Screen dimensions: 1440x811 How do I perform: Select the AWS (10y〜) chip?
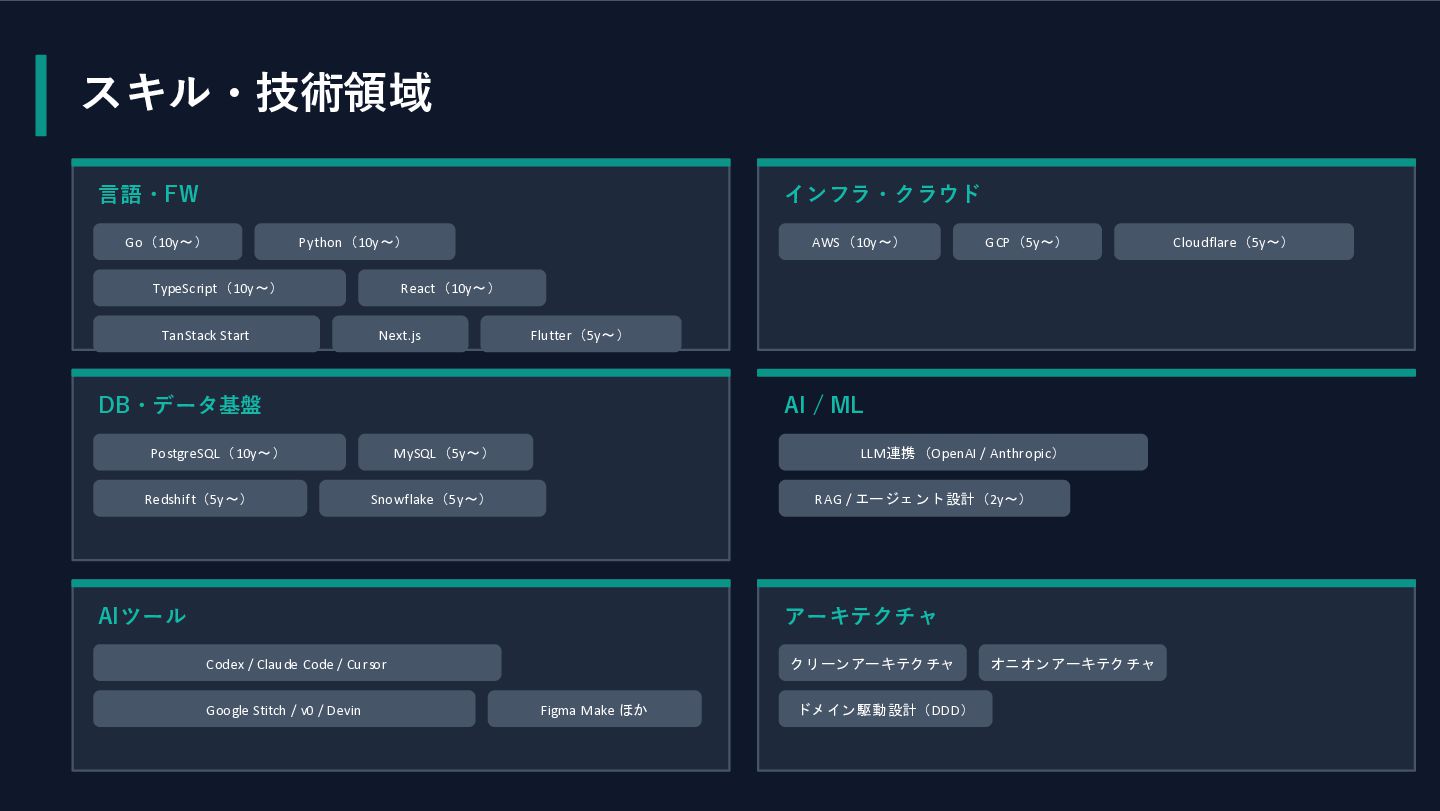[x=859, y=242]
